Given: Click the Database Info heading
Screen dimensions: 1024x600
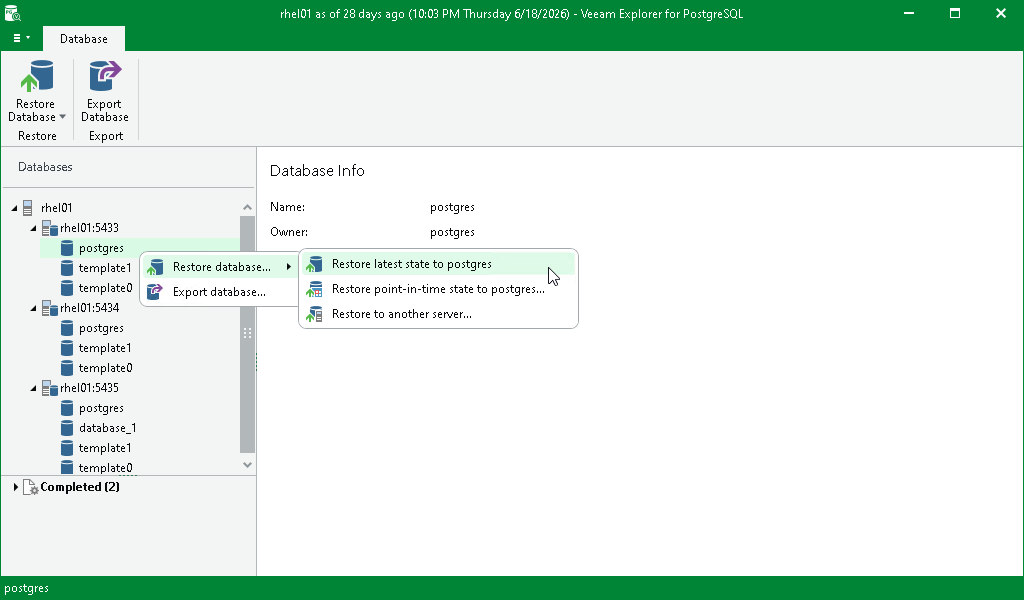Looking at the screenshot, I should (x=317, y=171).
